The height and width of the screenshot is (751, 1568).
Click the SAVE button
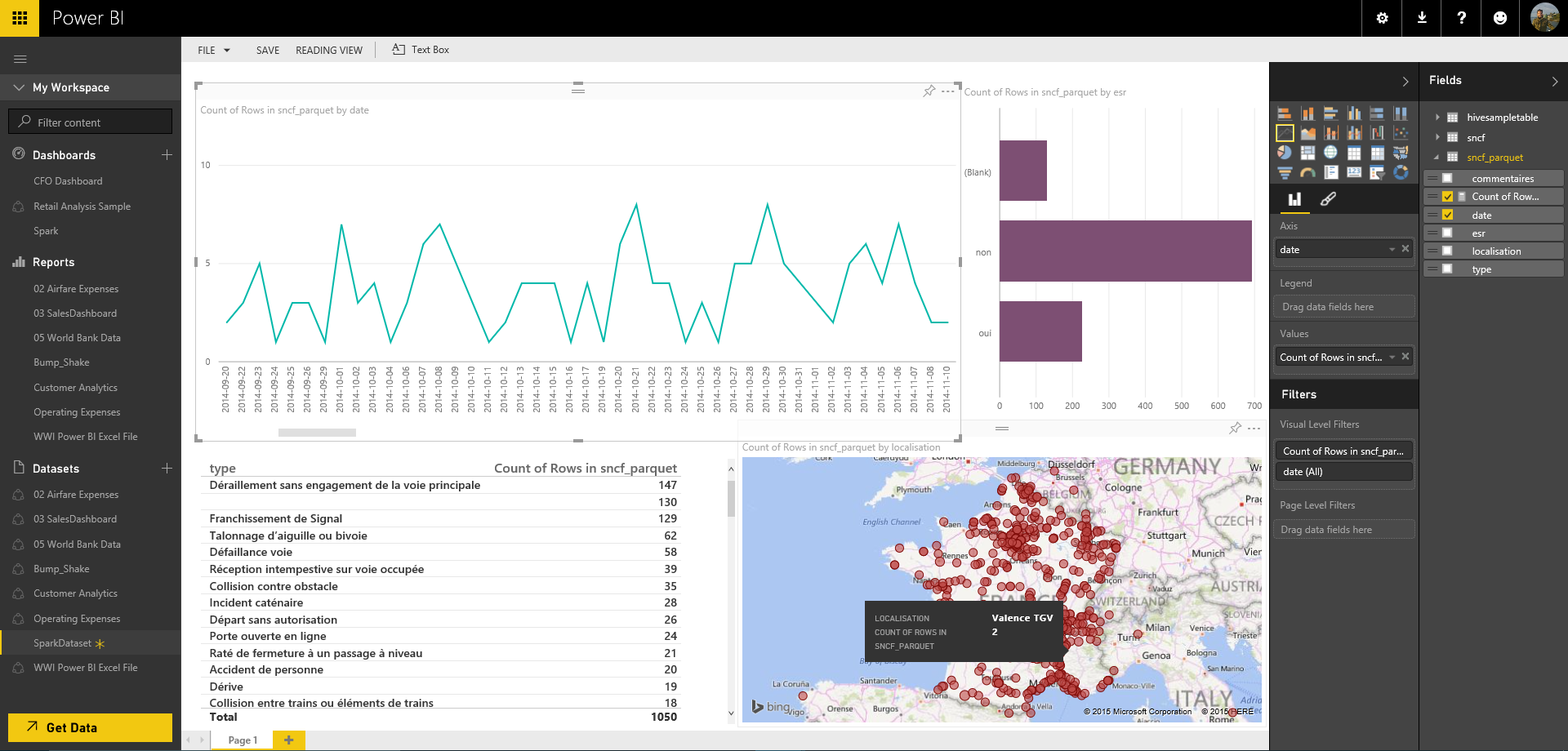tap(267, 50)
